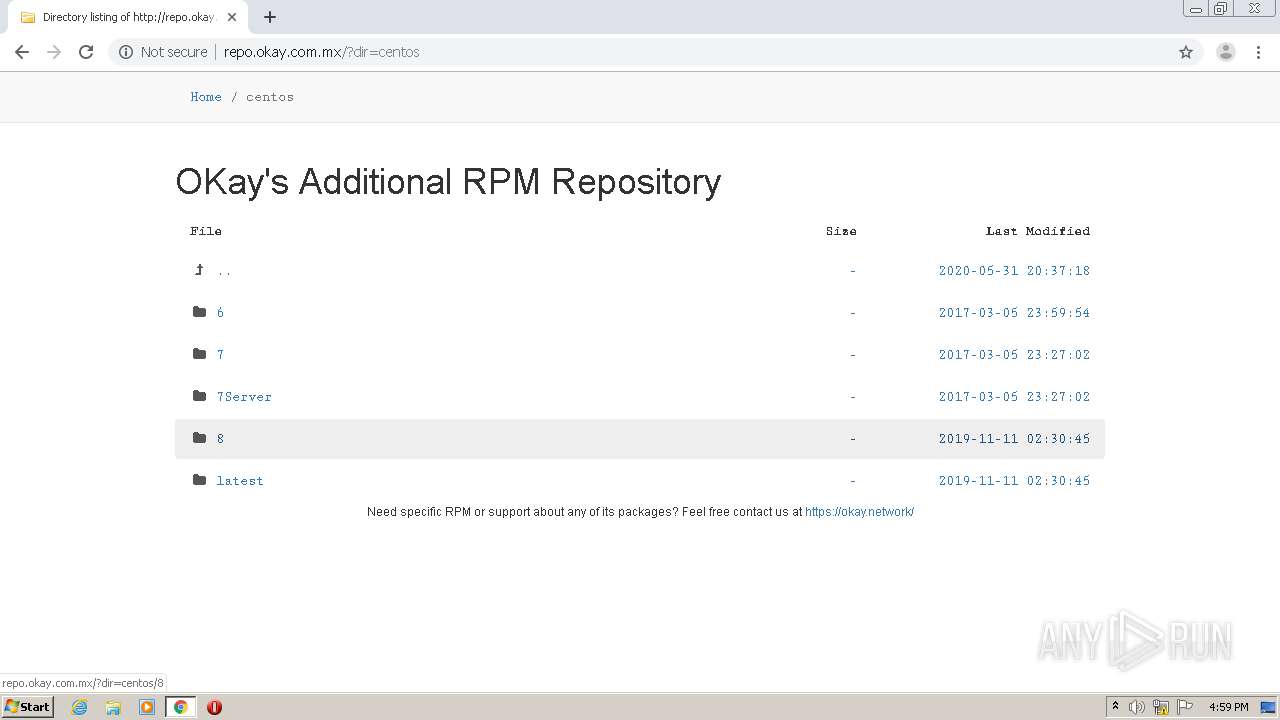Click the folder icon for 7Server
Viewport: 1280px width, 720px height.
(199, 396)
